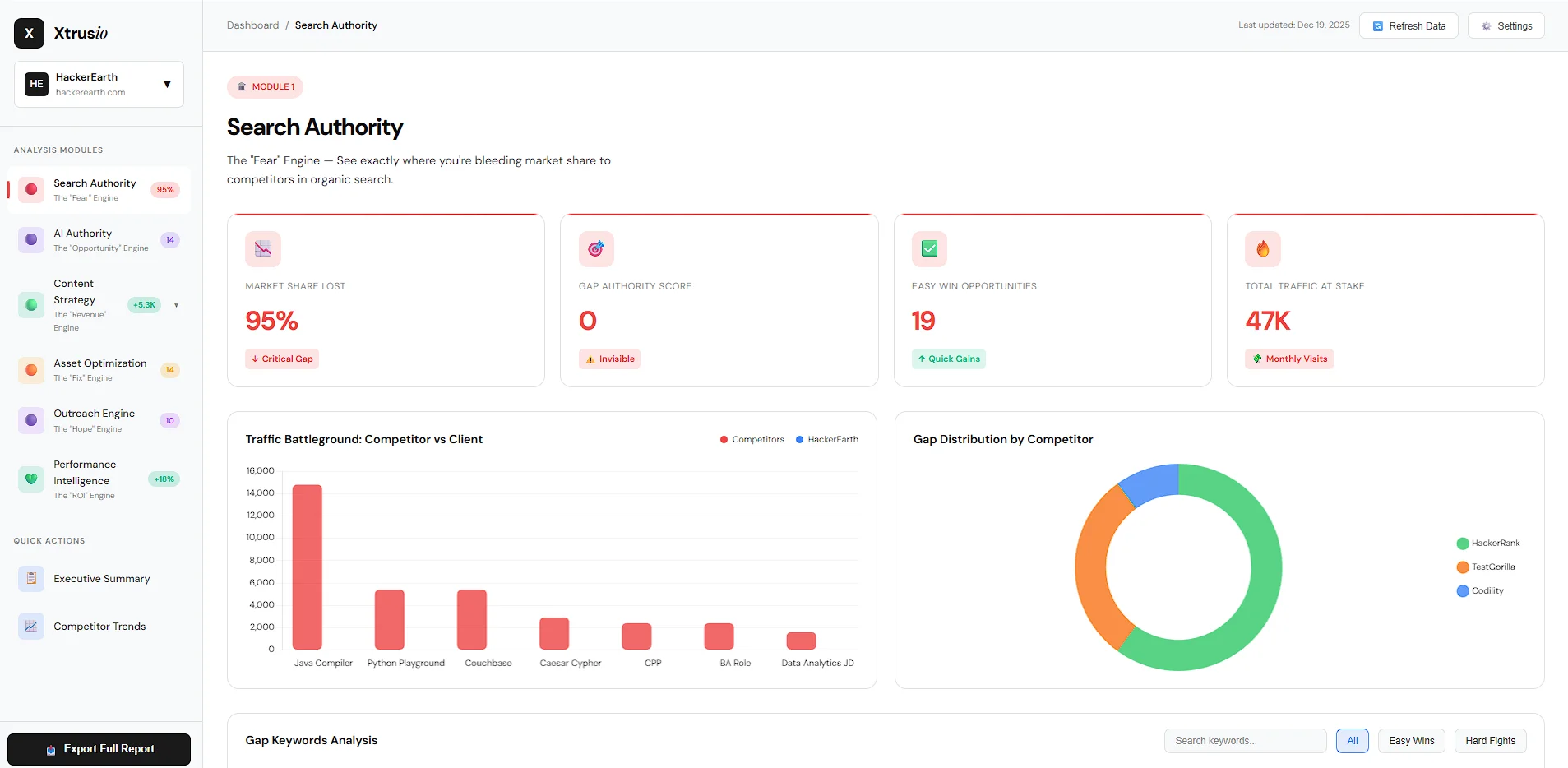Expand the HackerEarth workspace selector

click(x=167, y=84)
